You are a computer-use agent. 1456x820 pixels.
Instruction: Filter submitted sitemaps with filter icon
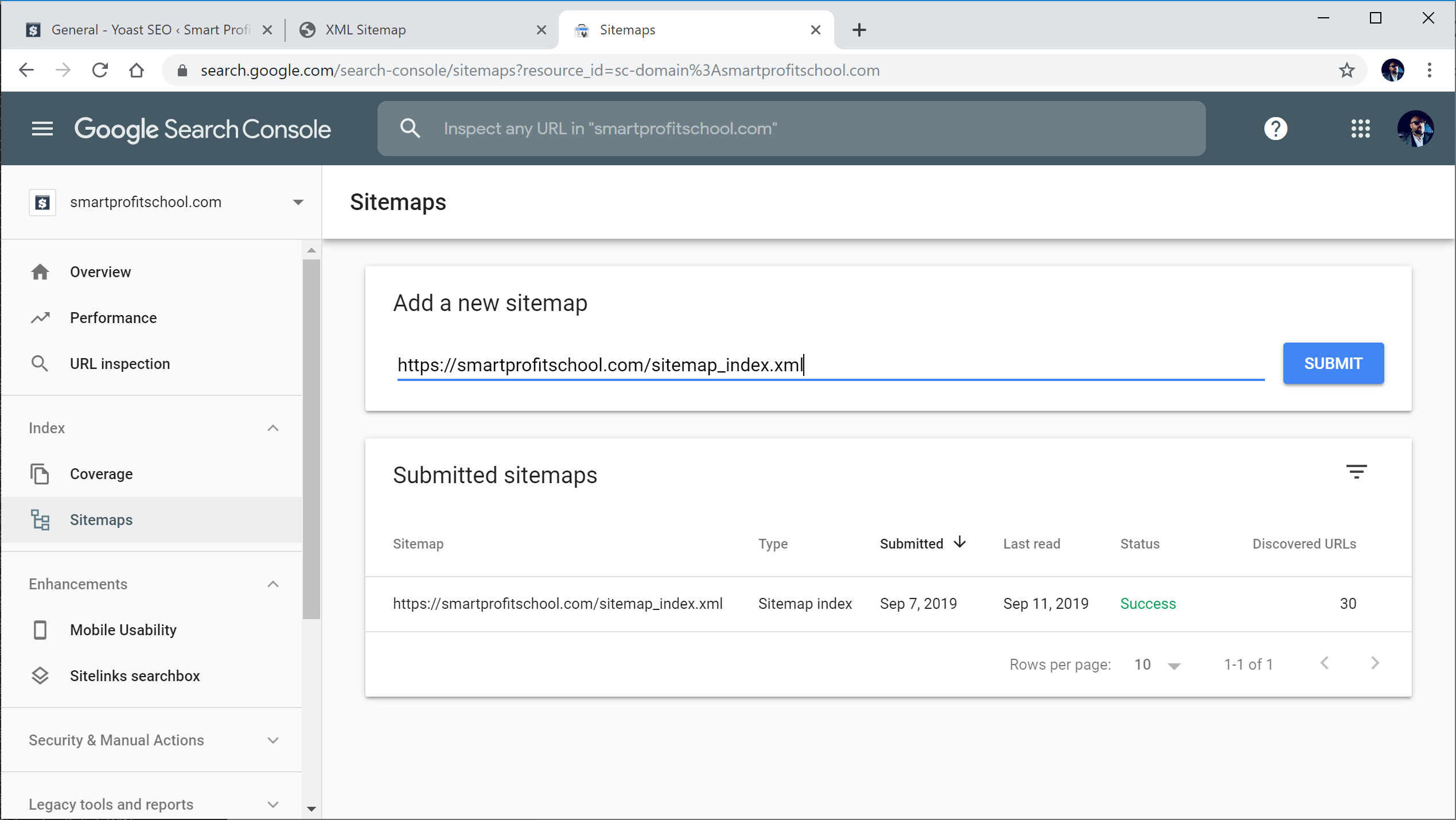(1356, 472)
